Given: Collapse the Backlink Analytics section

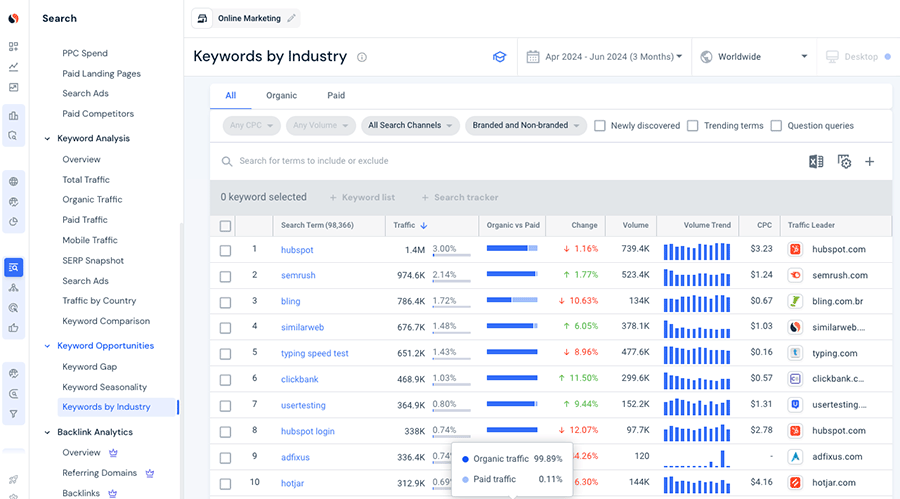Looking at the screenshot, I should click(47, 432).
